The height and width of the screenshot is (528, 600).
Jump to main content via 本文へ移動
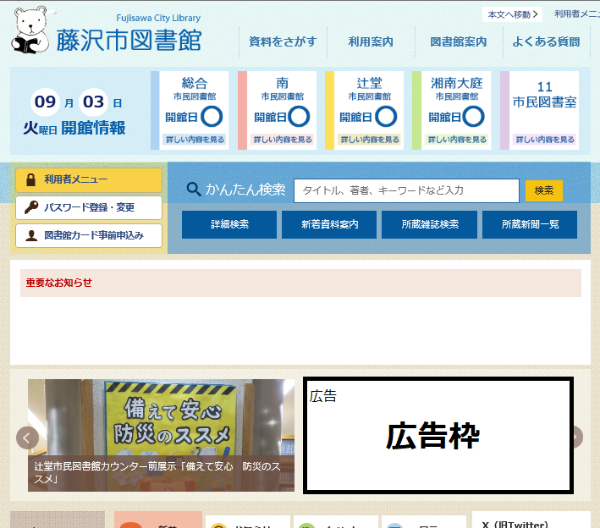(512, 14)
